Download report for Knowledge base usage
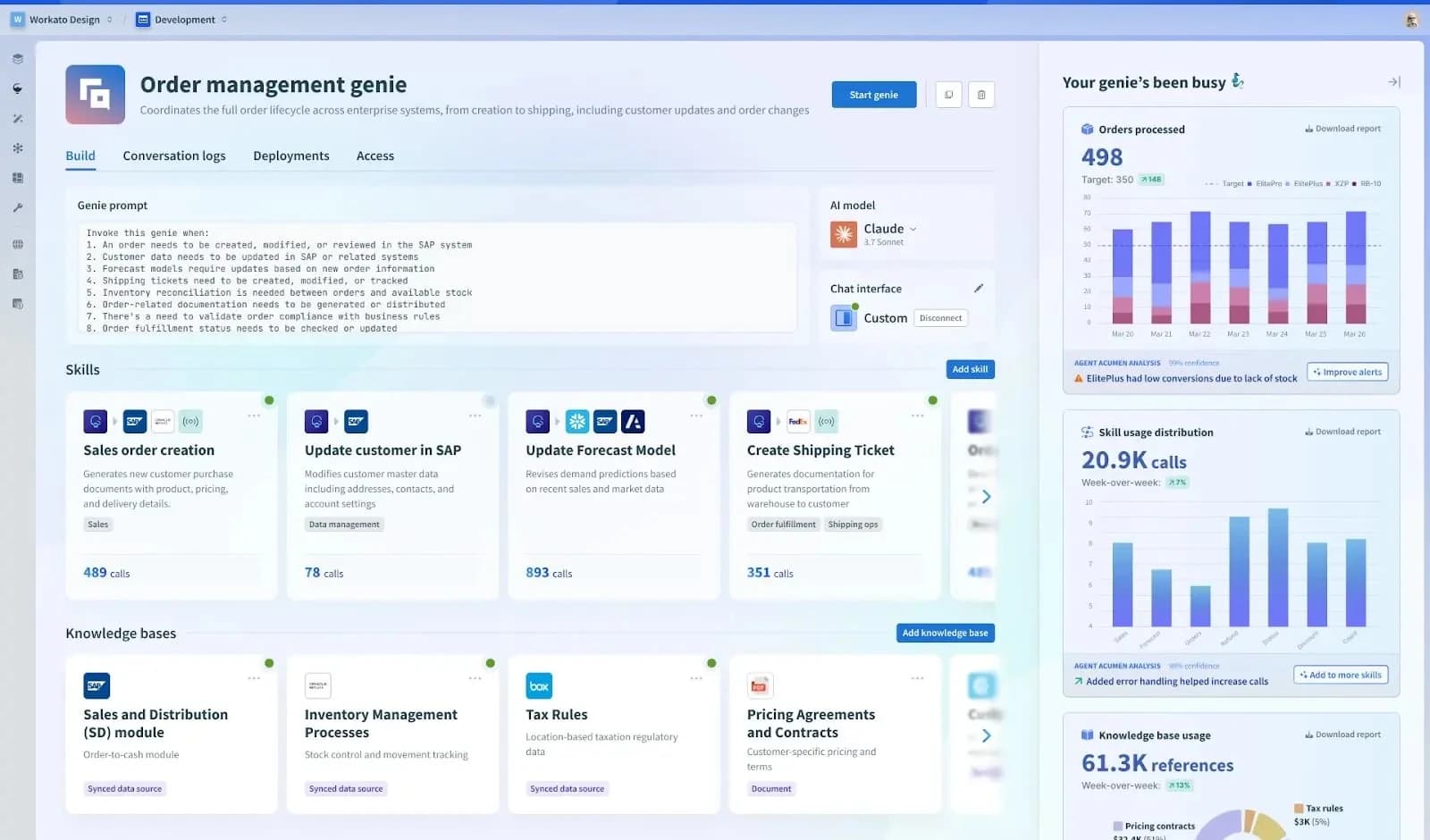 1342,735
